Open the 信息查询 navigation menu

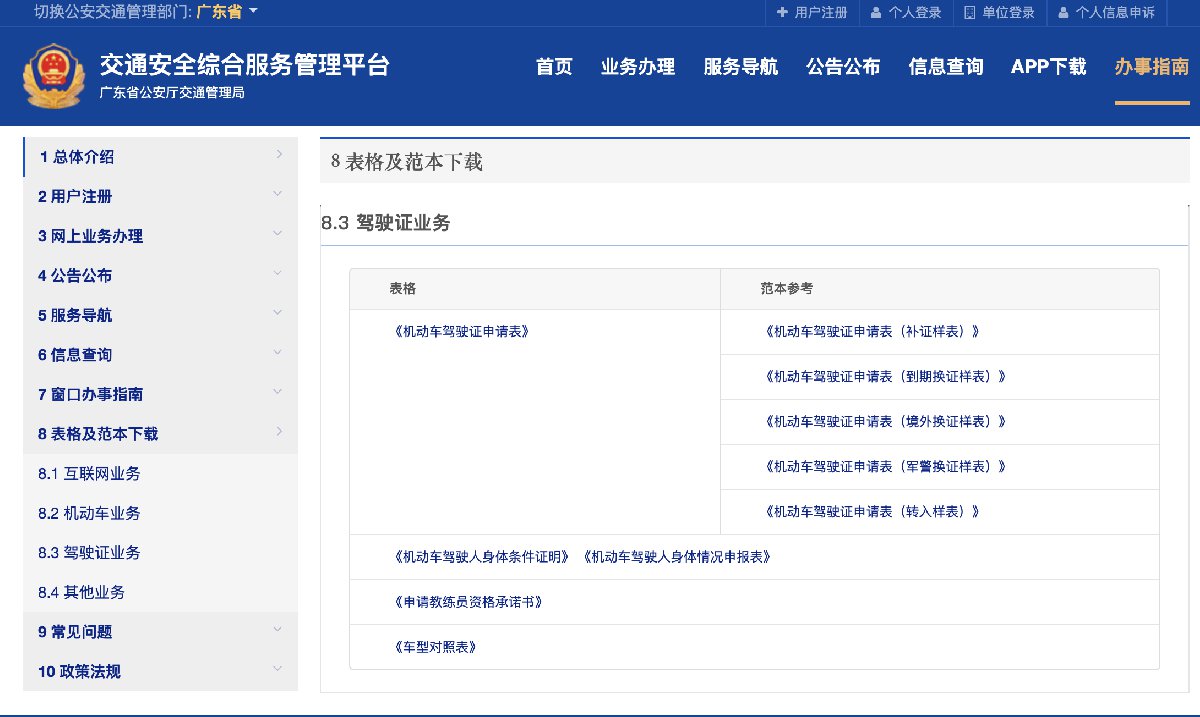(x=946, y=67)
